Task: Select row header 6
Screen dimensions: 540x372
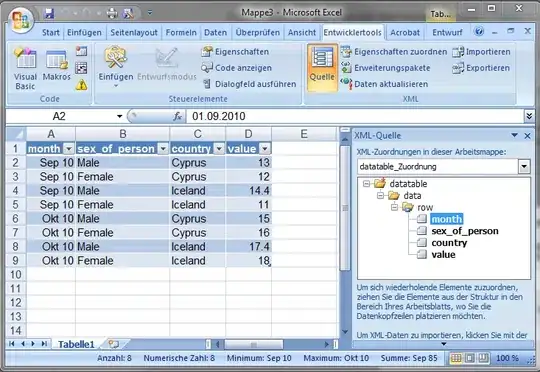Action: point(16,219)
